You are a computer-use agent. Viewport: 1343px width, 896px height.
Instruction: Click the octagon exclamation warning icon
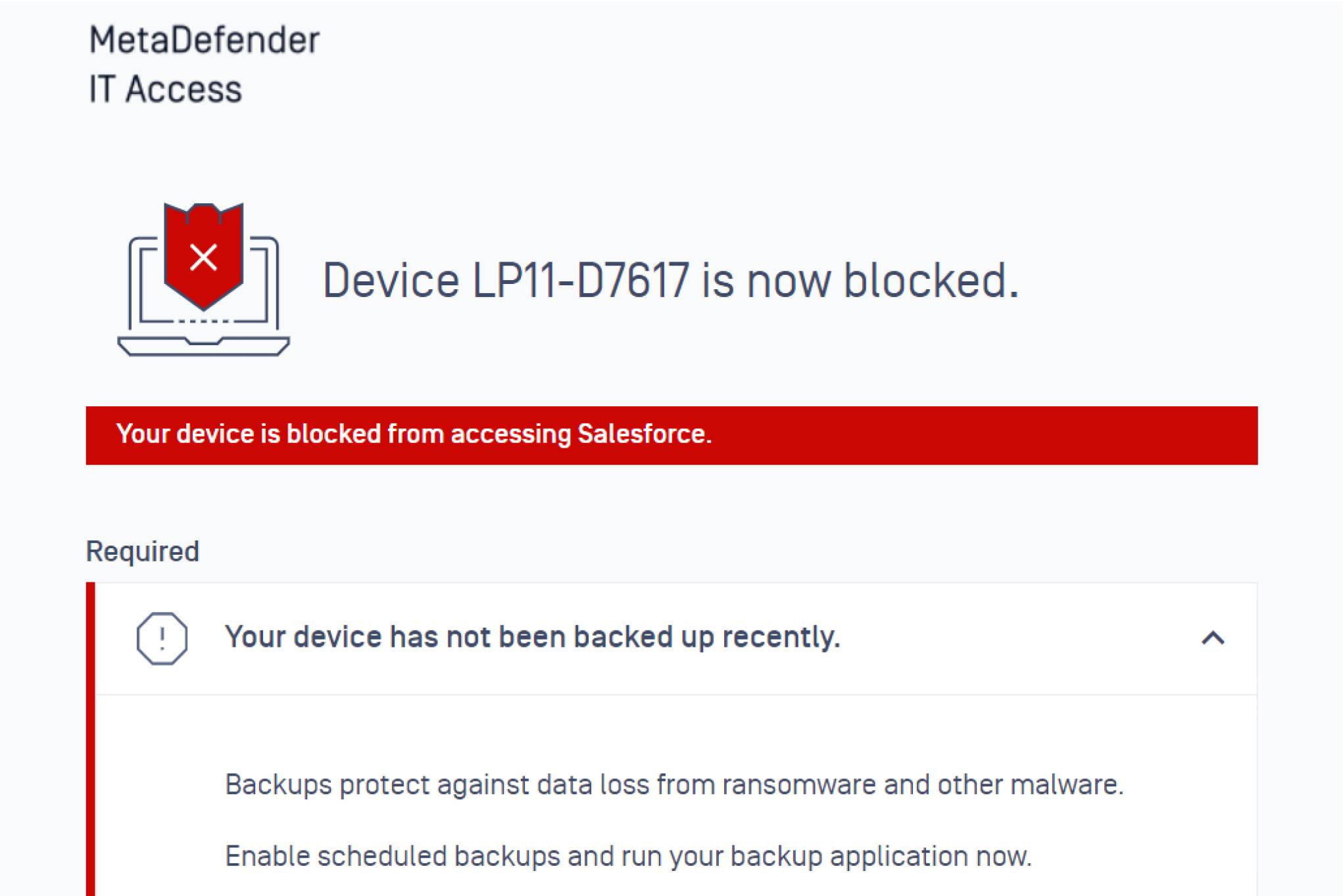tap(162, 638)
